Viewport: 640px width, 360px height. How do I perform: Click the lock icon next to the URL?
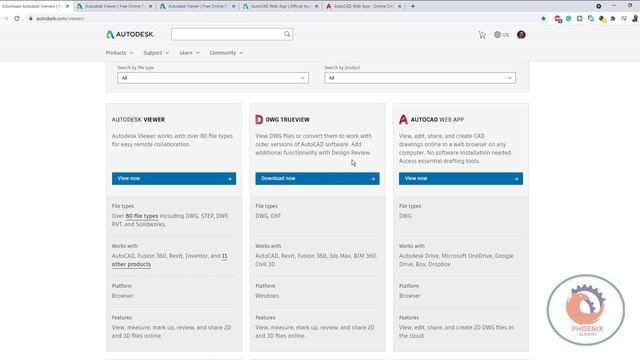[x=31, y=18]
